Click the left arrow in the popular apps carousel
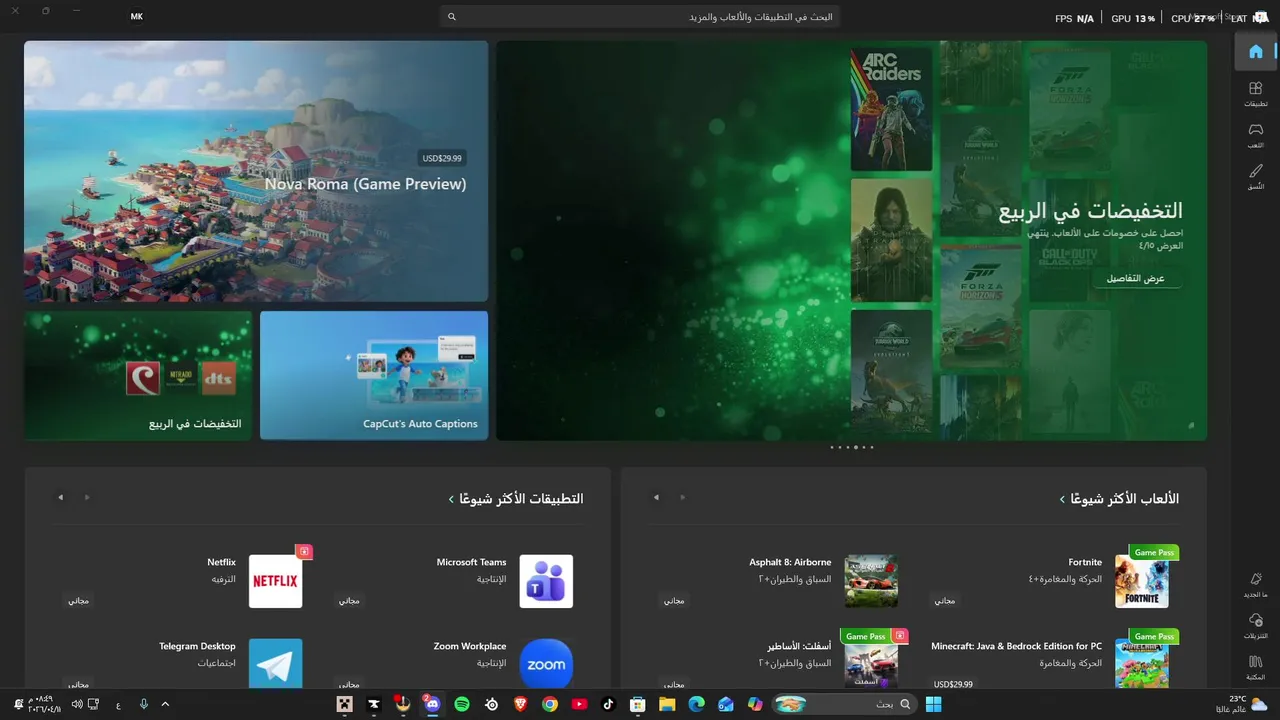This screenshot has width=1280, height=720. (x=60, y=497)
